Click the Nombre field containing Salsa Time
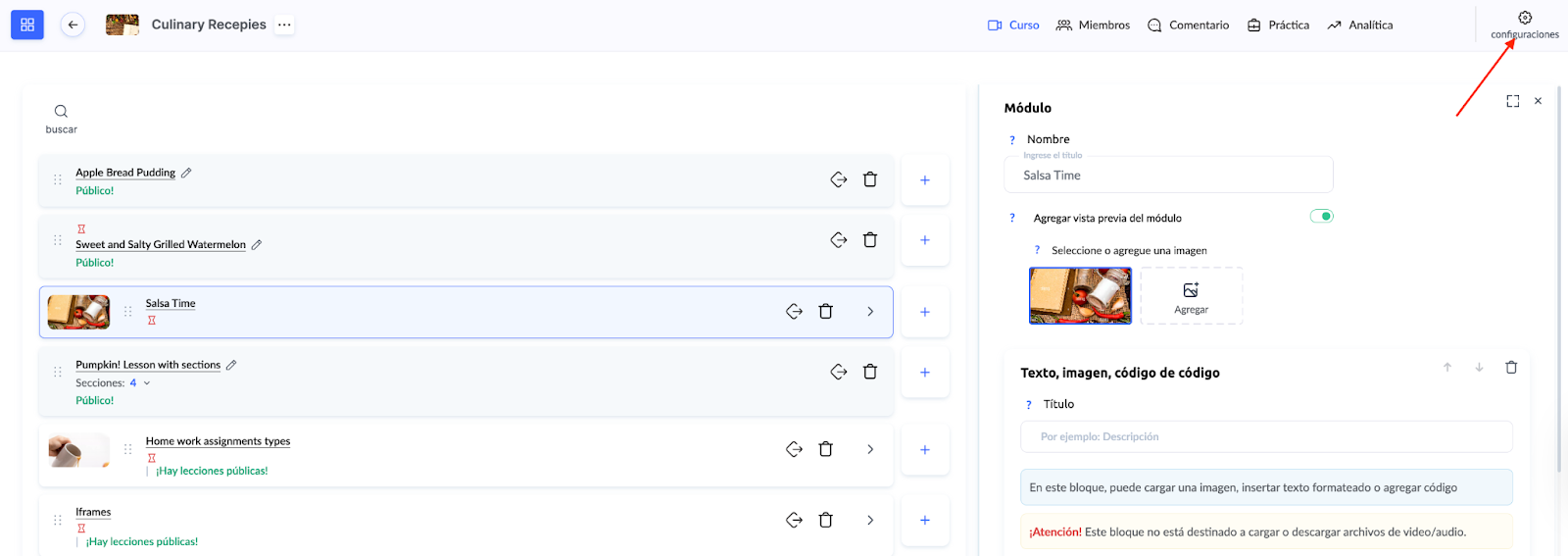Viewport: 1568px width, 556px height. pyautogui.click(x=1167, y=176)
